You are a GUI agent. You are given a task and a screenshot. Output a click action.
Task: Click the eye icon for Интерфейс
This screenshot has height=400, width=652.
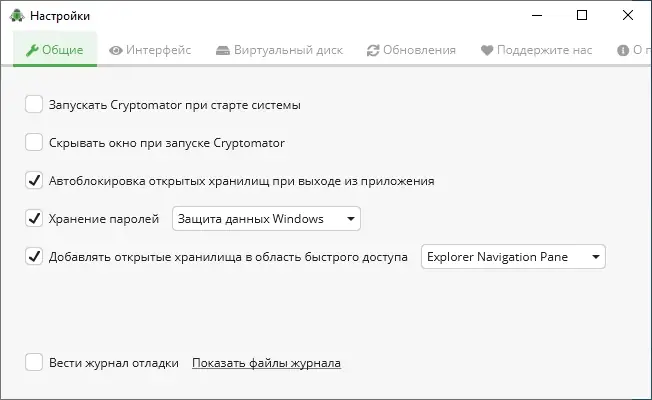116,50
